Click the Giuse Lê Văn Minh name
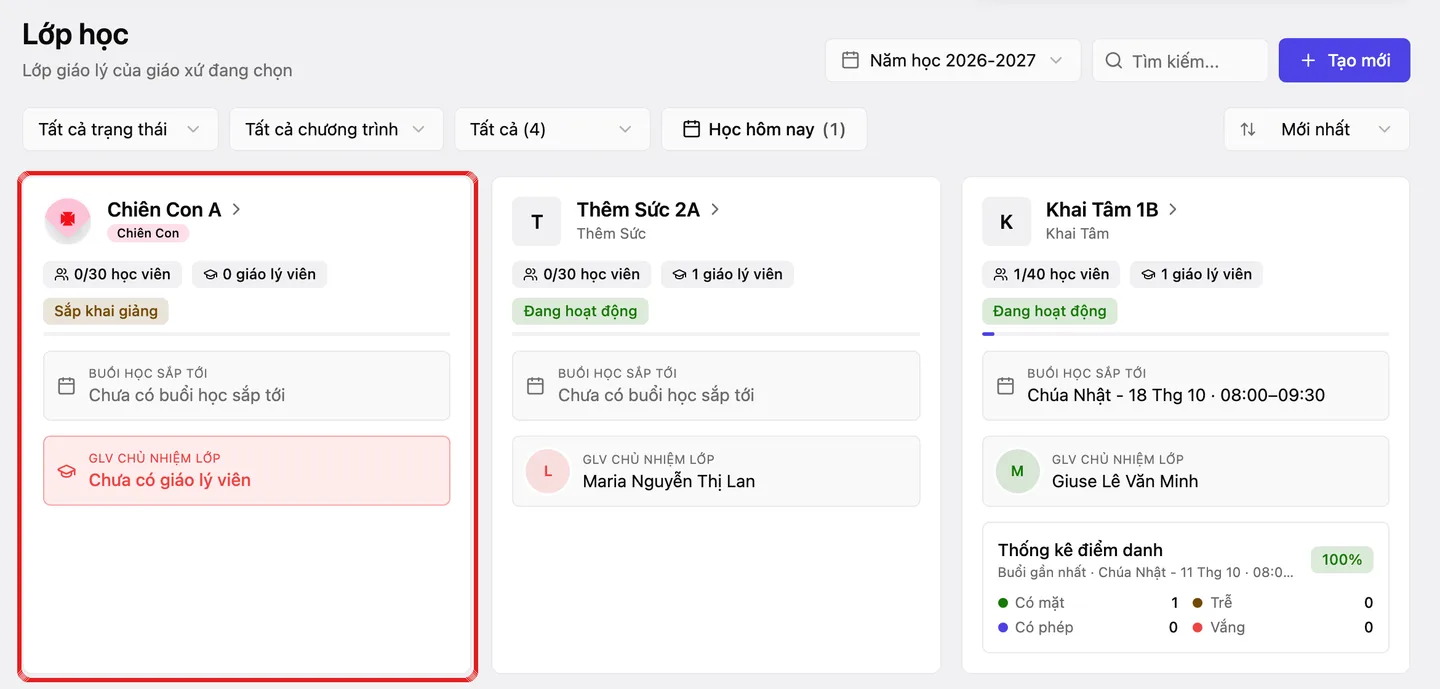The image size is (1440, 689). tap(1125, 481)
